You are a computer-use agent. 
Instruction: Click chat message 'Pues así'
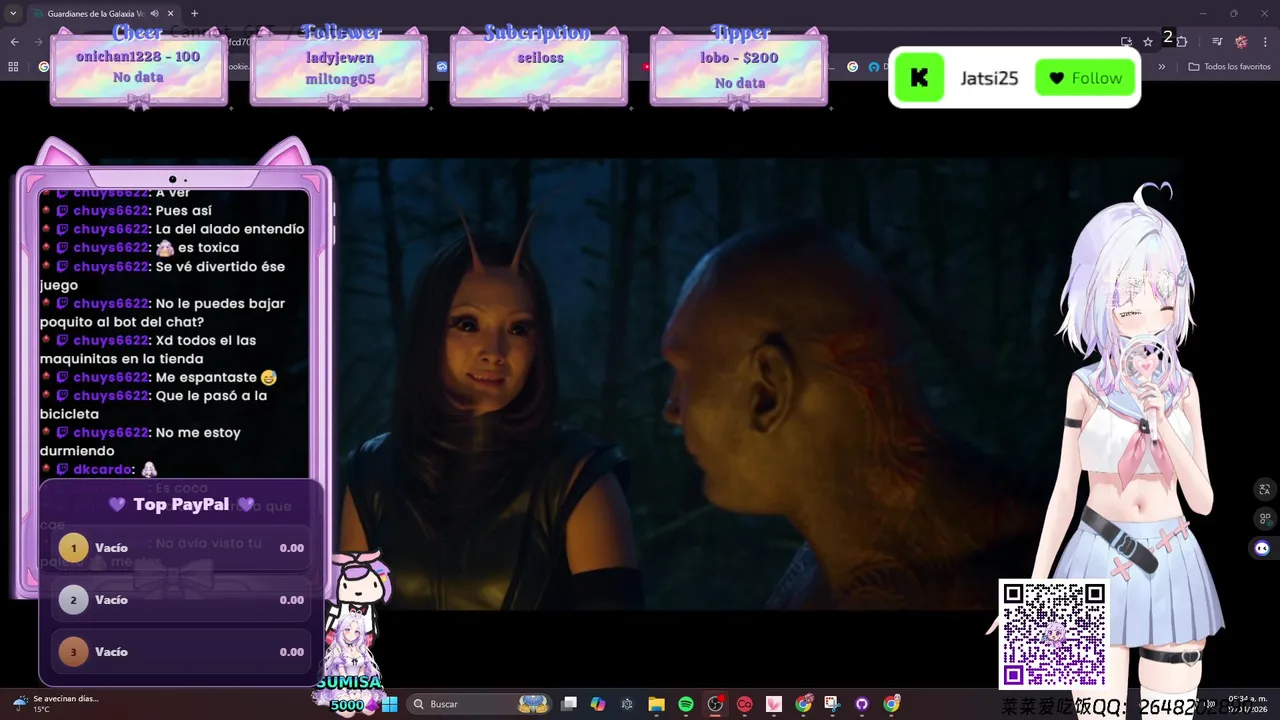184,211
